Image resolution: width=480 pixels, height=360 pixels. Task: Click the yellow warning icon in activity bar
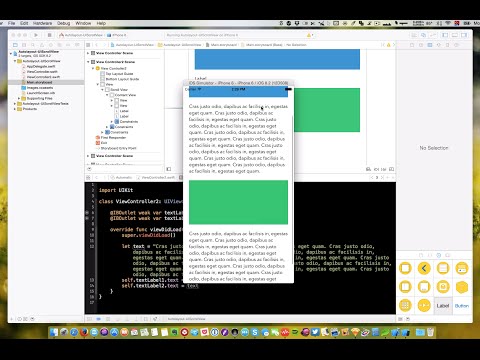[x=309, y=35]
